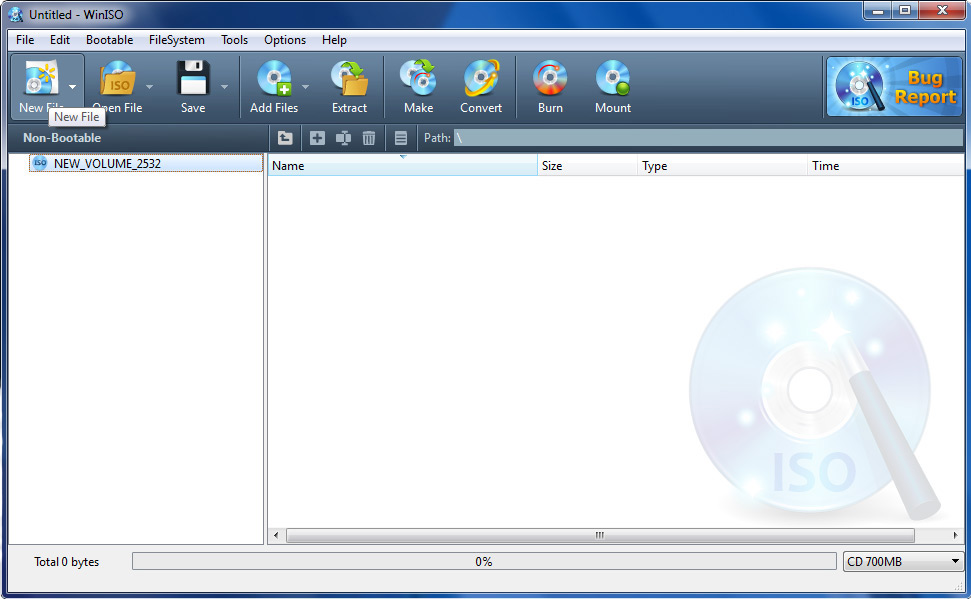This screenshot has height=599, width=971.
Task: Open the Options menu
Action: [x=285, y=40]
